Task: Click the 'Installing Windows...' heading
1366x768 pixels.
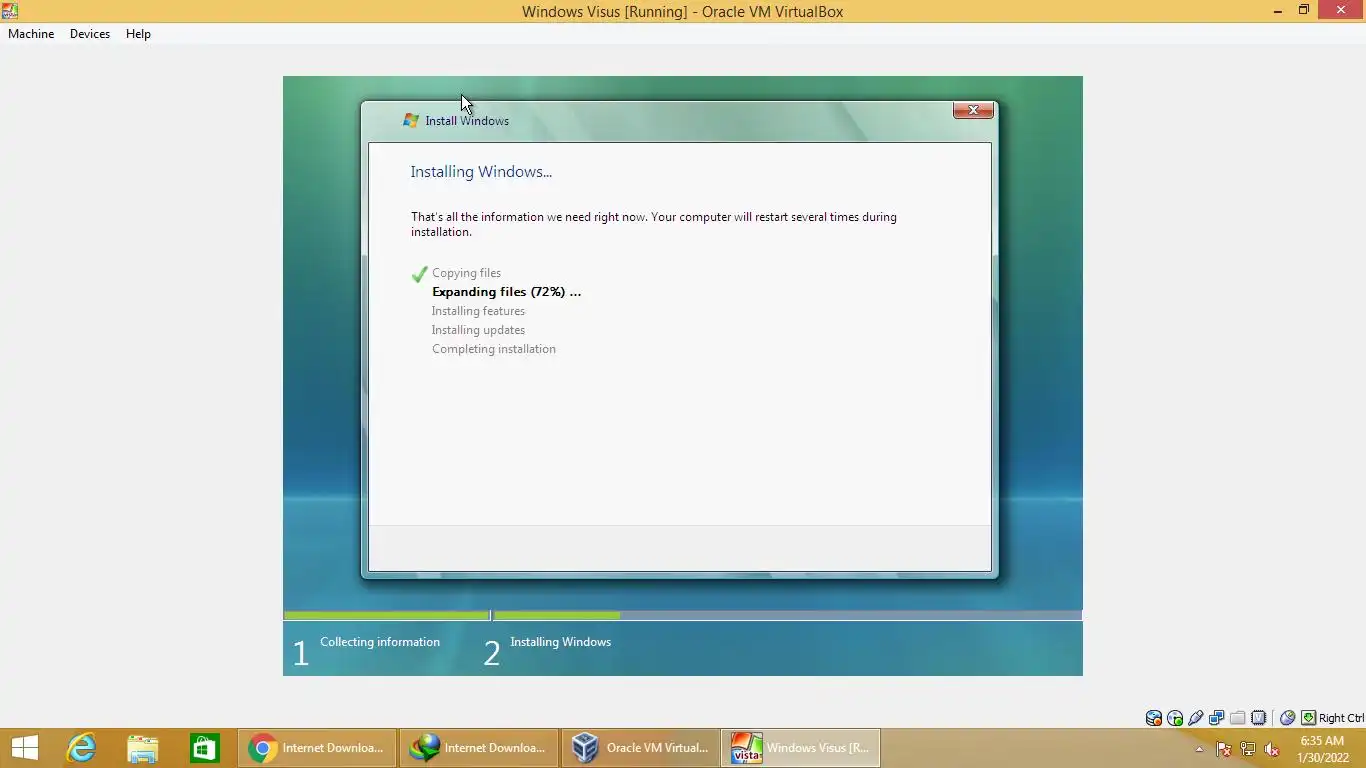Action: point(481,172)
